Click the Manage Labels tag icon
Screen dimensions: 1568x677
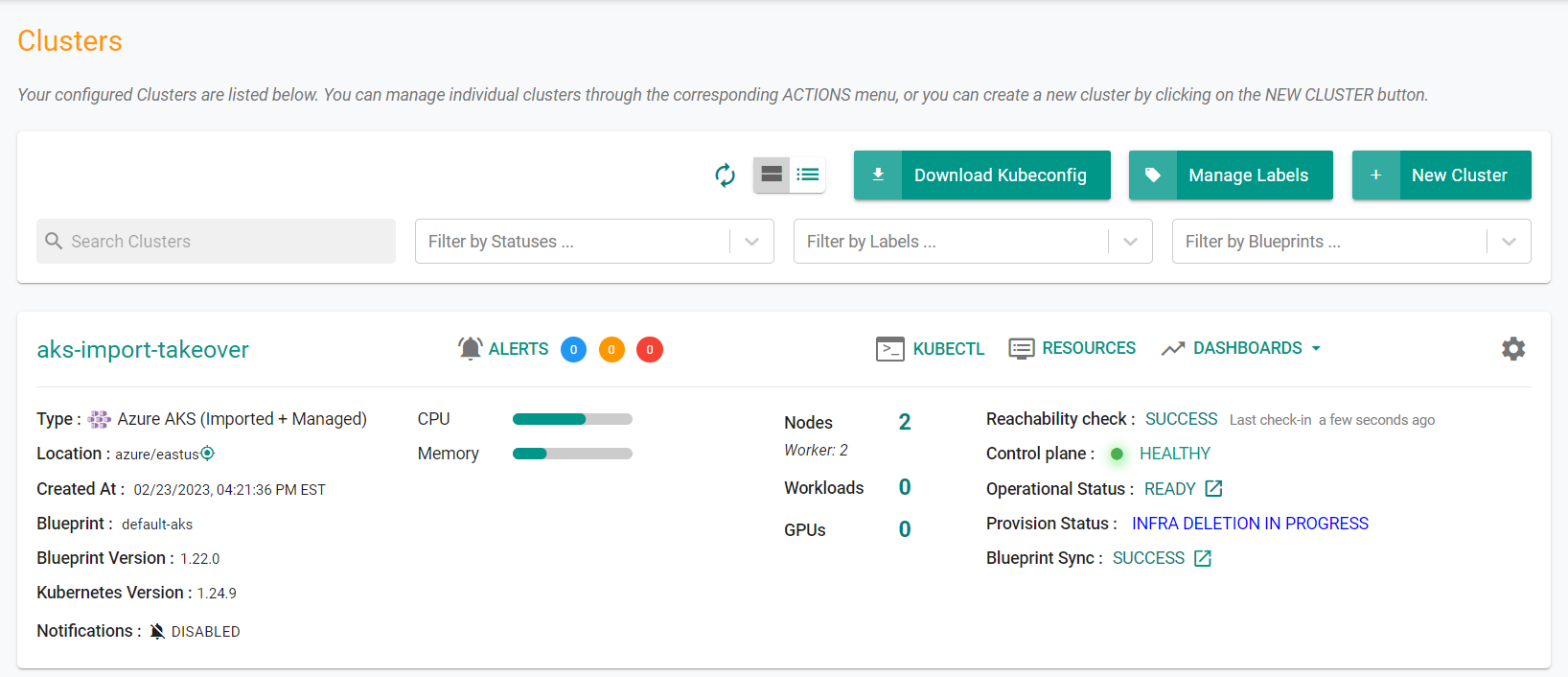(1153, 175)
